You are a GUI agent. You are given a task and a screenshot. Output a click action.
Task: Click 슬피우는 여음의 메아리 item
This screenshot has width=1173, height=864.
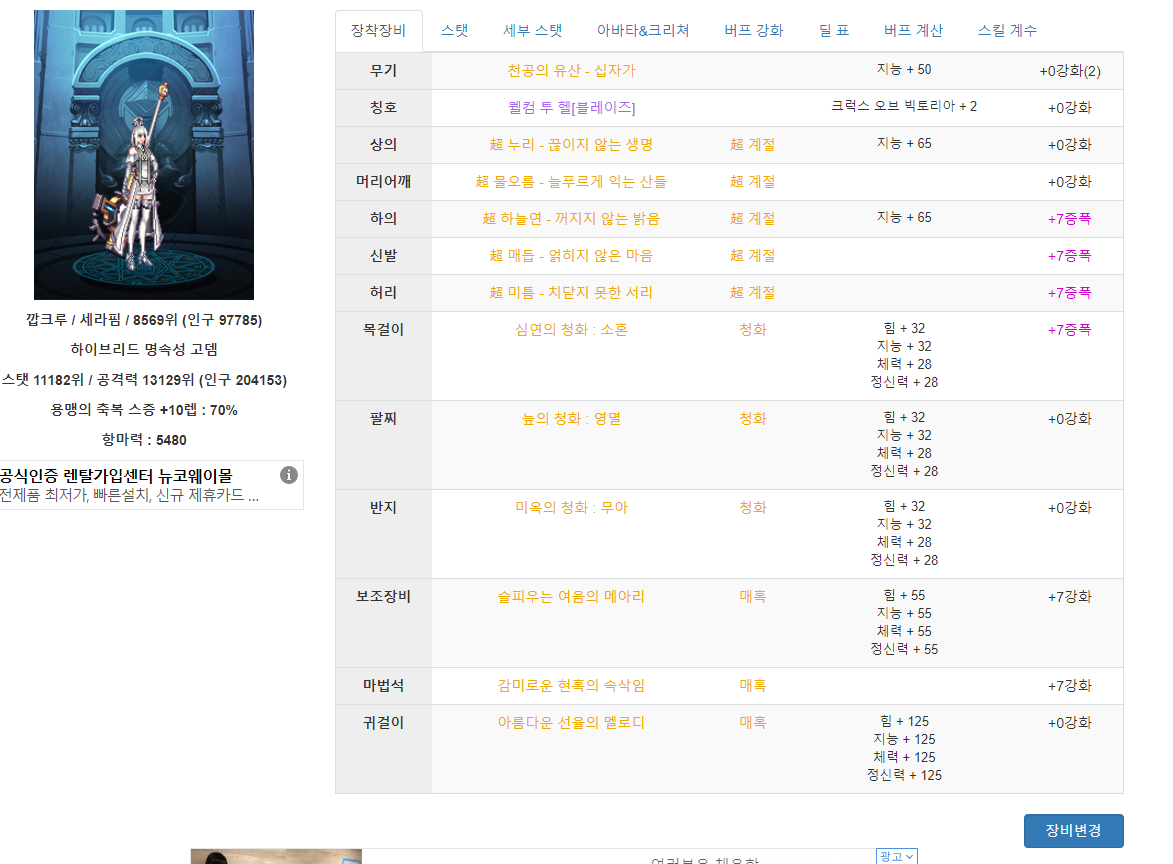tap(571, 597)
